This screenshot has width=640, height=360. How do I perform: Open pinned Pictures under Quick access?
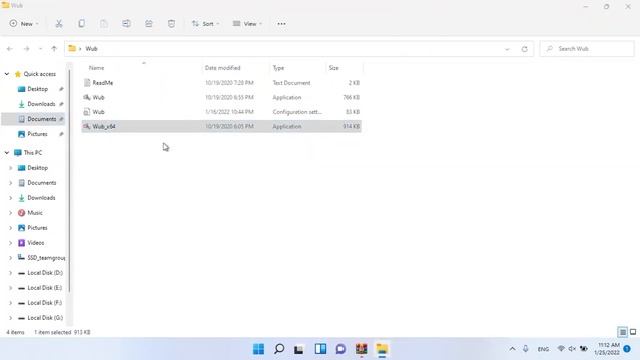[x=38, y=134]
